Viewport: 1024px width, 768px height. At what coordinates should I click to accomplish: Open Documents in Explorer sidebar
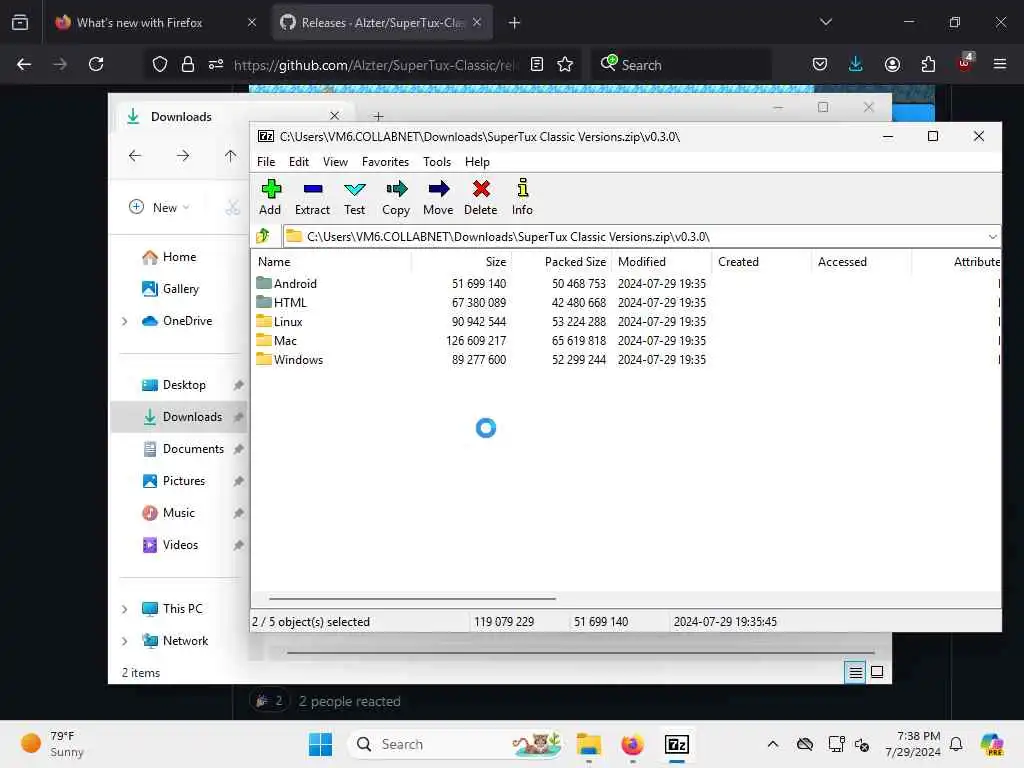click(x=184, y=449)
